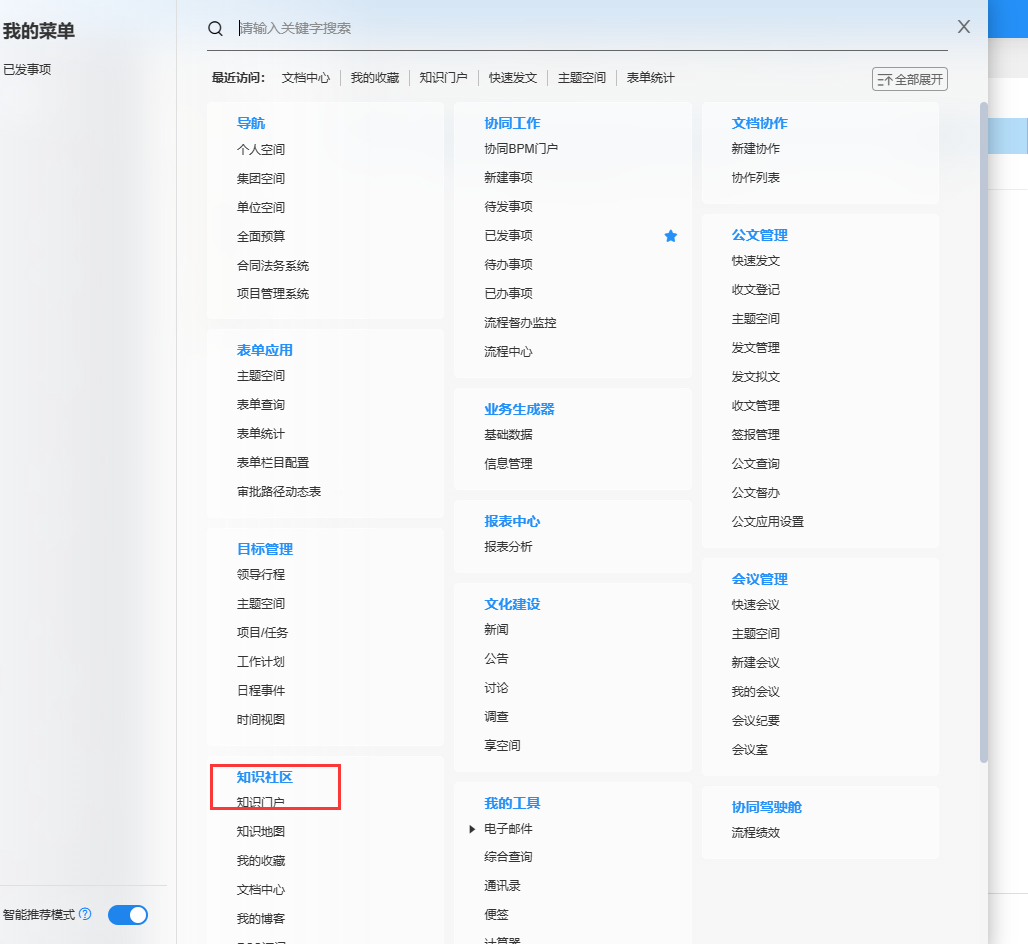Open 流程督办监控 under 协同工作
The height and width of the screenshot is (944, 1028).
(520, 323)
